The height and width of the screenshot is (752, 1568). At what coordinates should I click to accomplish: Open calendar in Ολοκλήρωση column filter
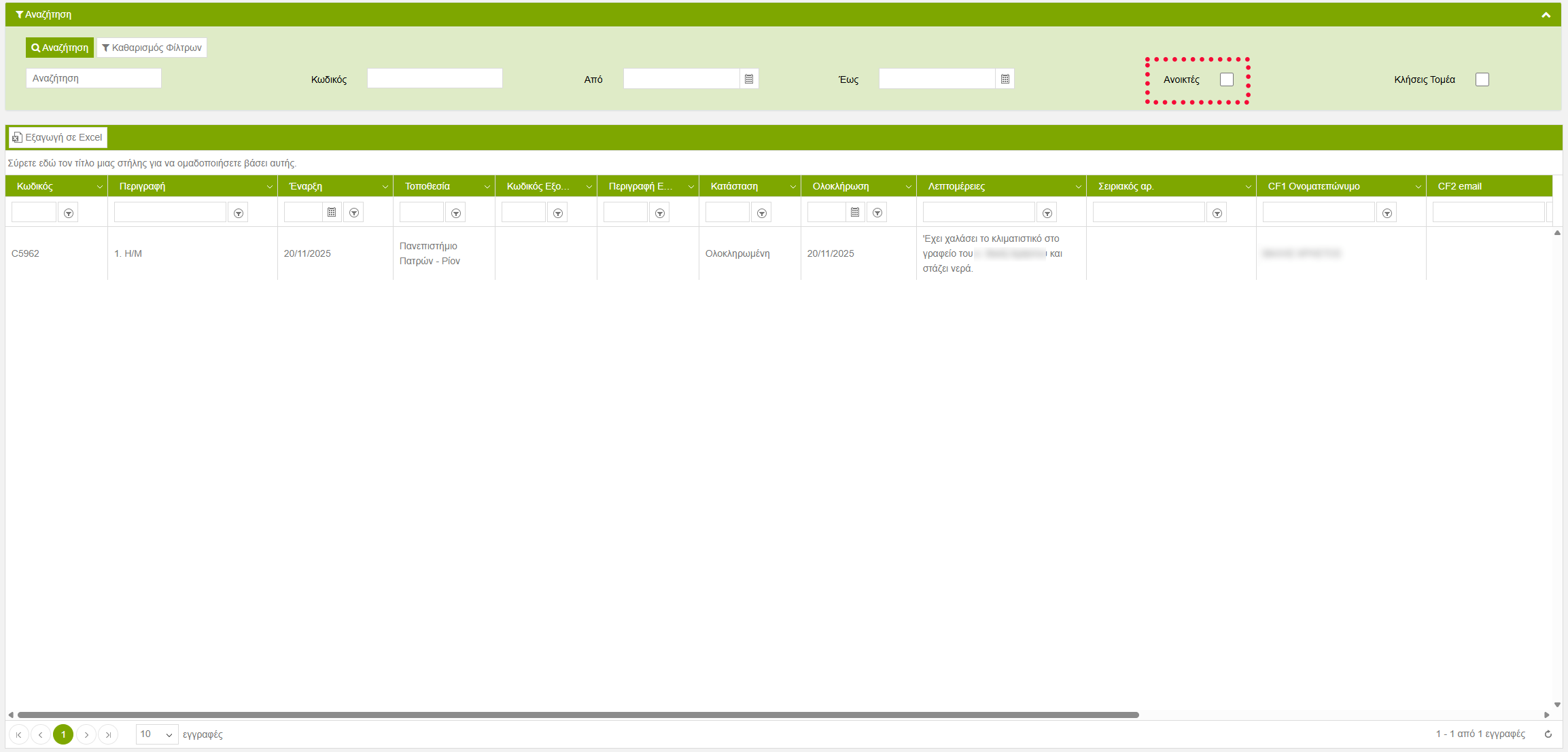[855, 213]
